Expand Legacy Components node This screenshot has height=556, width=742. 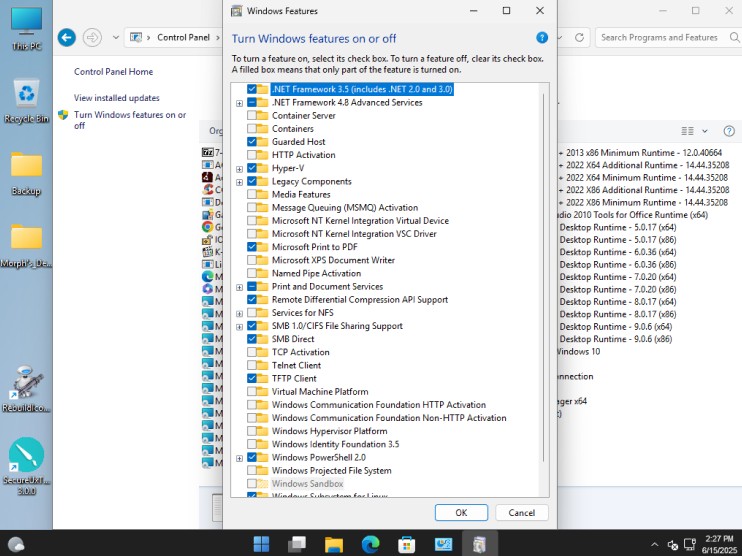239,182
